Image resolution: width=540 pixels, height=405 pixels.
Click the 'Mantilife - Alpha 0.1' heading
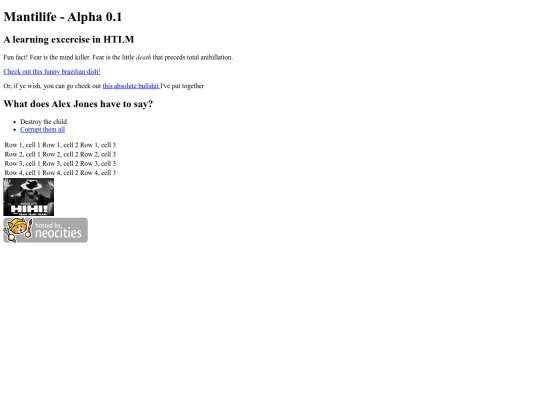click(x=63, y=17)
